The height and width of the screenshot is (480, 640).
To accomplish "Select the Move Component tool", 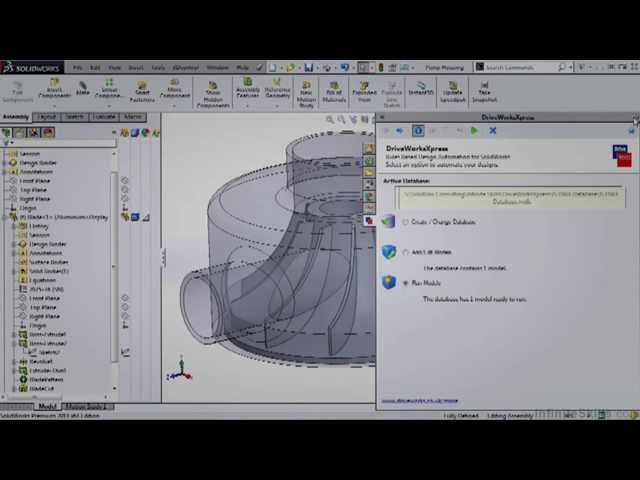I will 175,88.
